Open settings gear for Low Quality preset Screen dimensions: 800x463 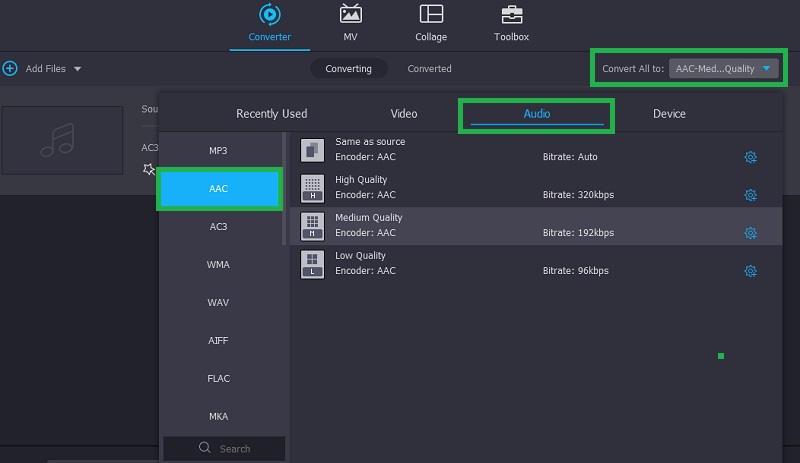click(750, 271)
